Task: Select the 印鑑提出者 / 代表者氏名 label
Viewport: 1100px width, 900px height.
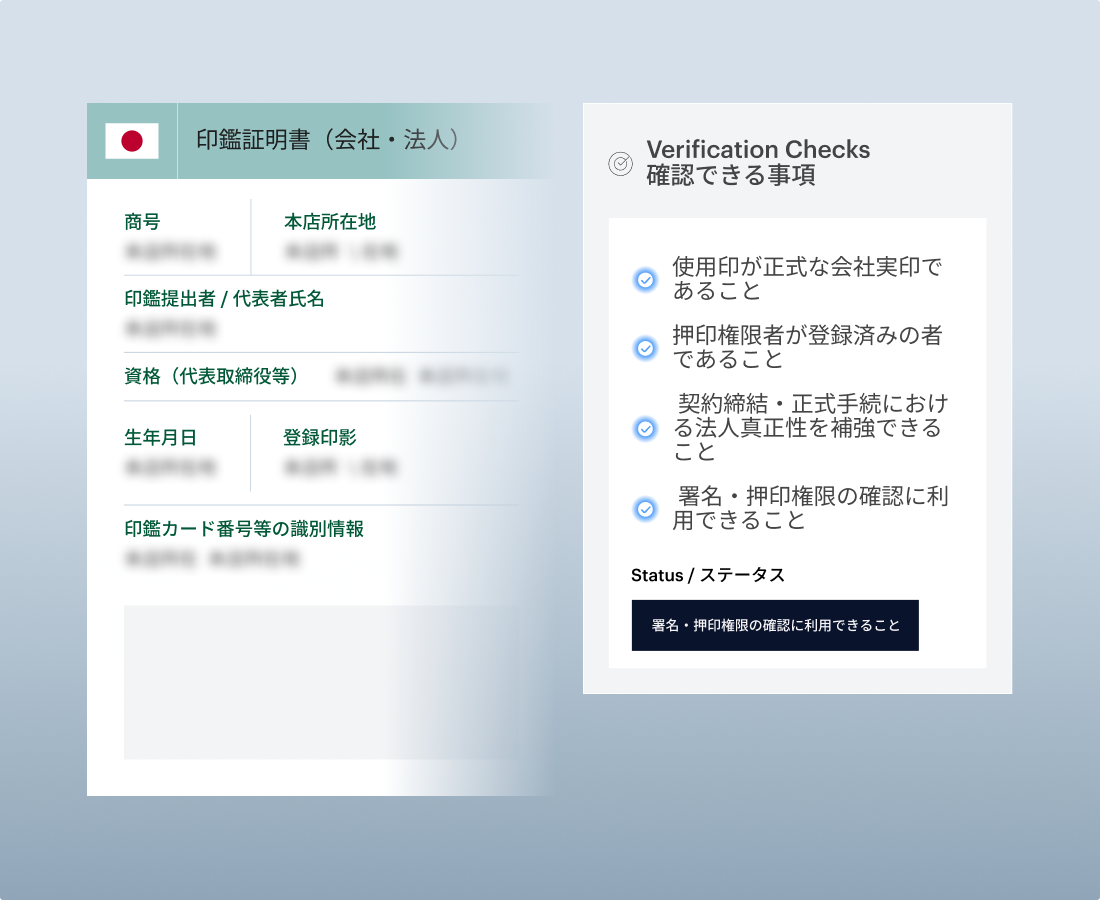Action: [224, 299]
